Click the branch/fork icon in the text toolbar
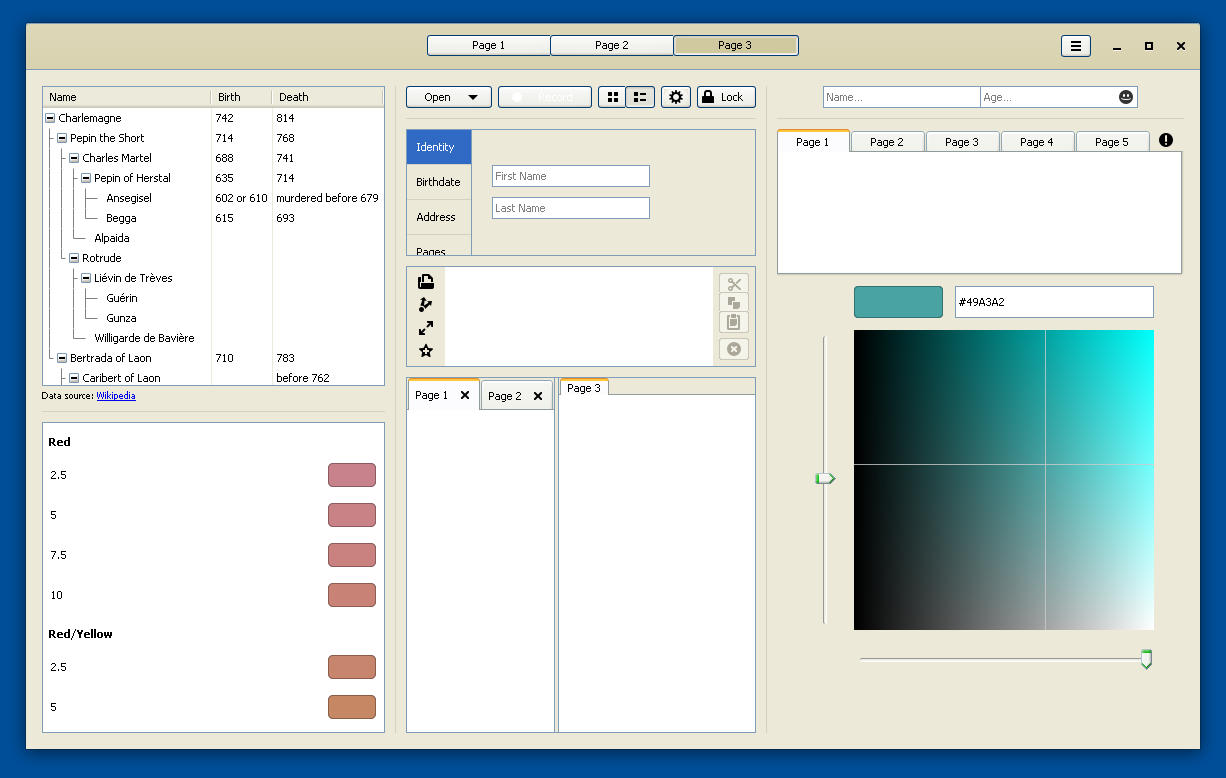The height and width of the screenshot is (778, 1226). pyautogui.click(x=426, y=305)
